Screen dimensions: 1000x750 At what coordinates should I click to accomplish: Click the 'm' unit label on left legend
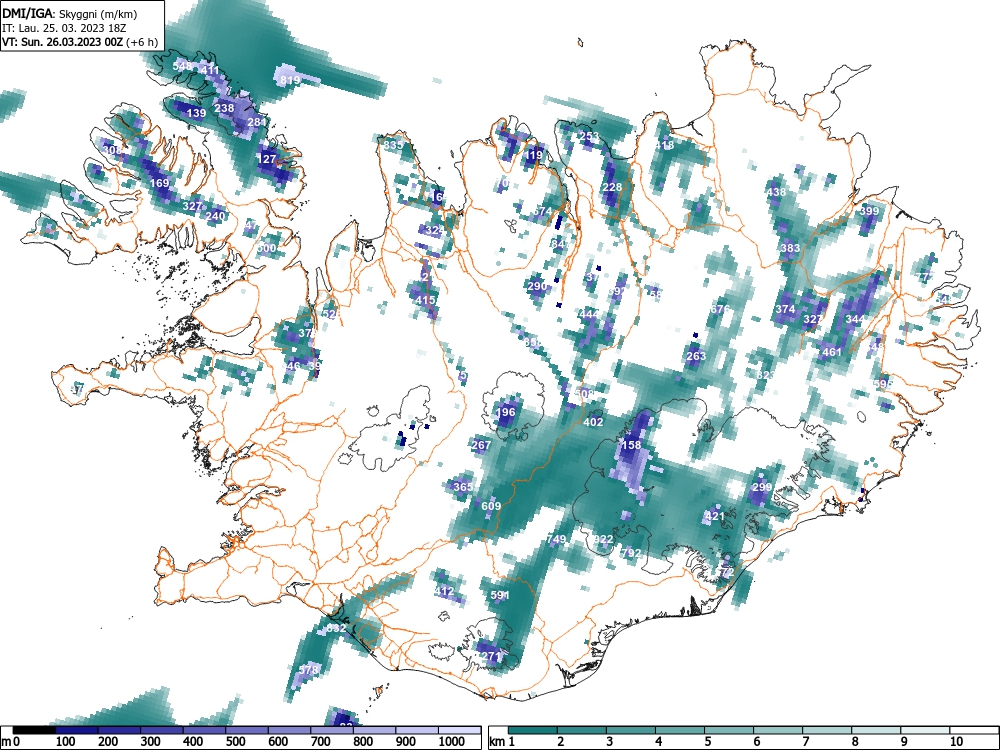coord(6,742)
